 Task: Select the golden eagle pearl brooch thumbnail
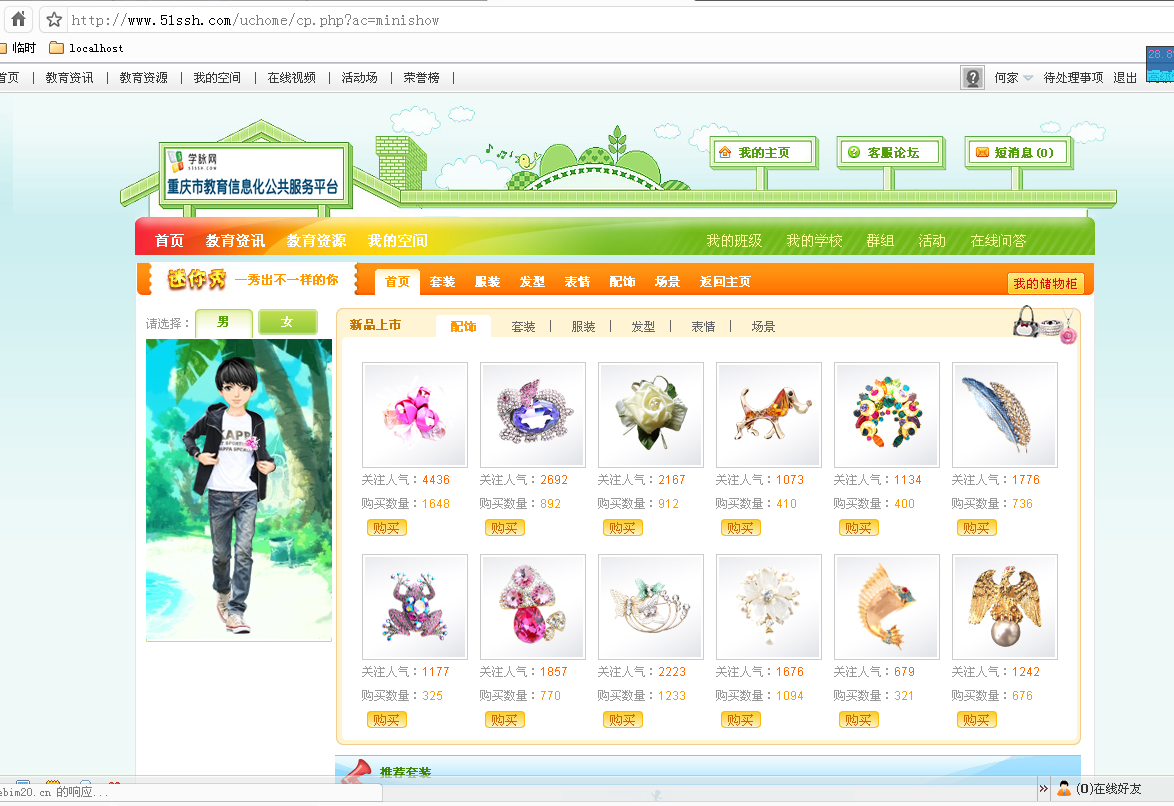click(x=1005, y=607)
